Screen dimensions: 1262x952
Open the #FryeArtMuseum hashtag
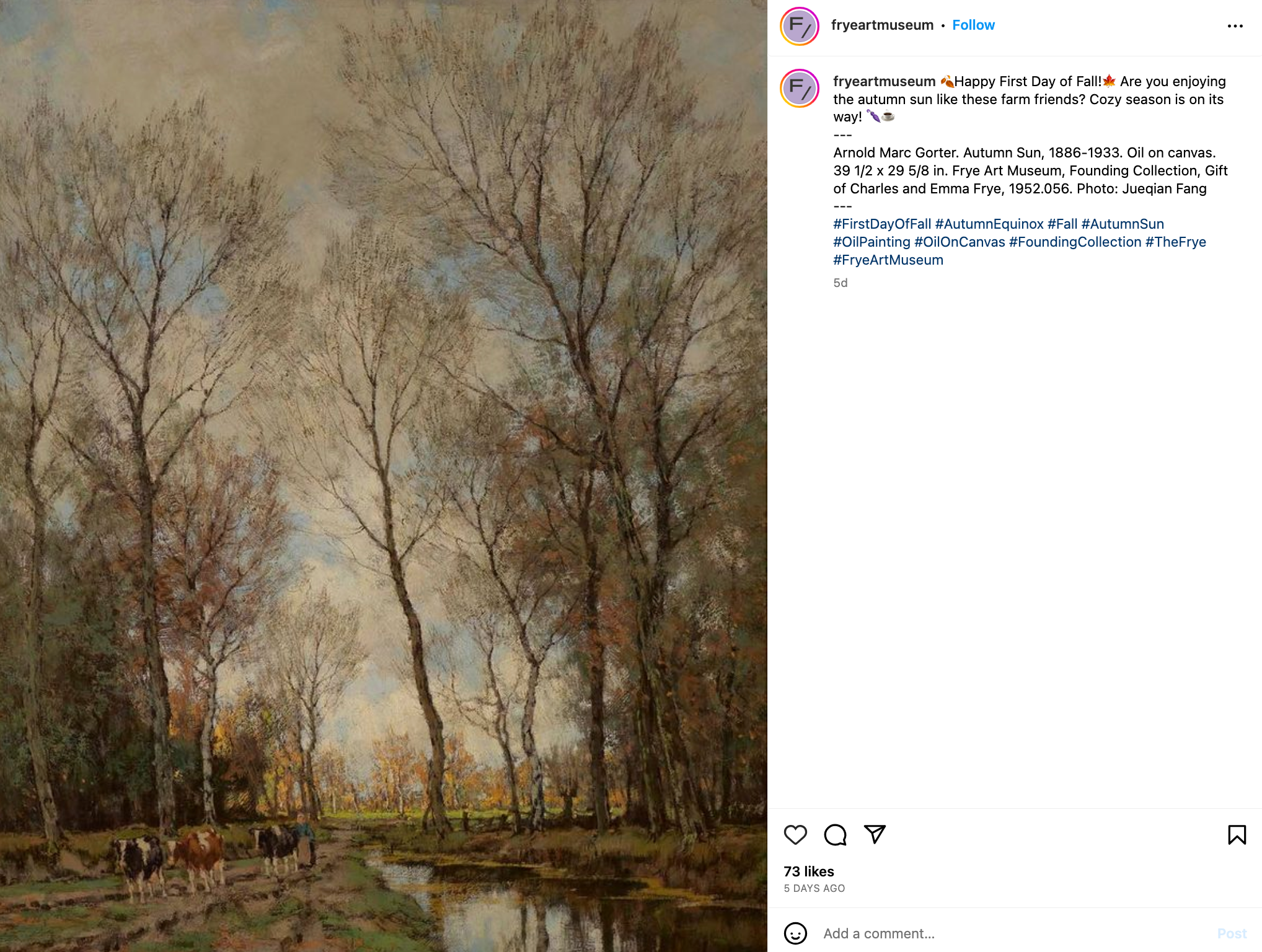888,260
